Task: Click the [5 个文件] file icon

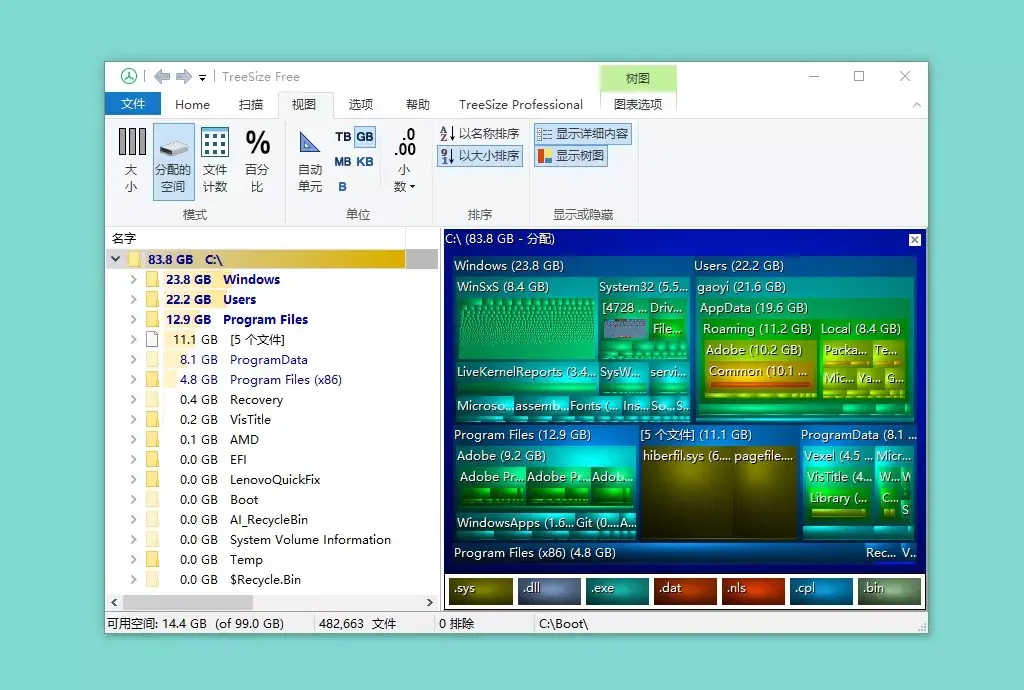Action: click(152, 339)
